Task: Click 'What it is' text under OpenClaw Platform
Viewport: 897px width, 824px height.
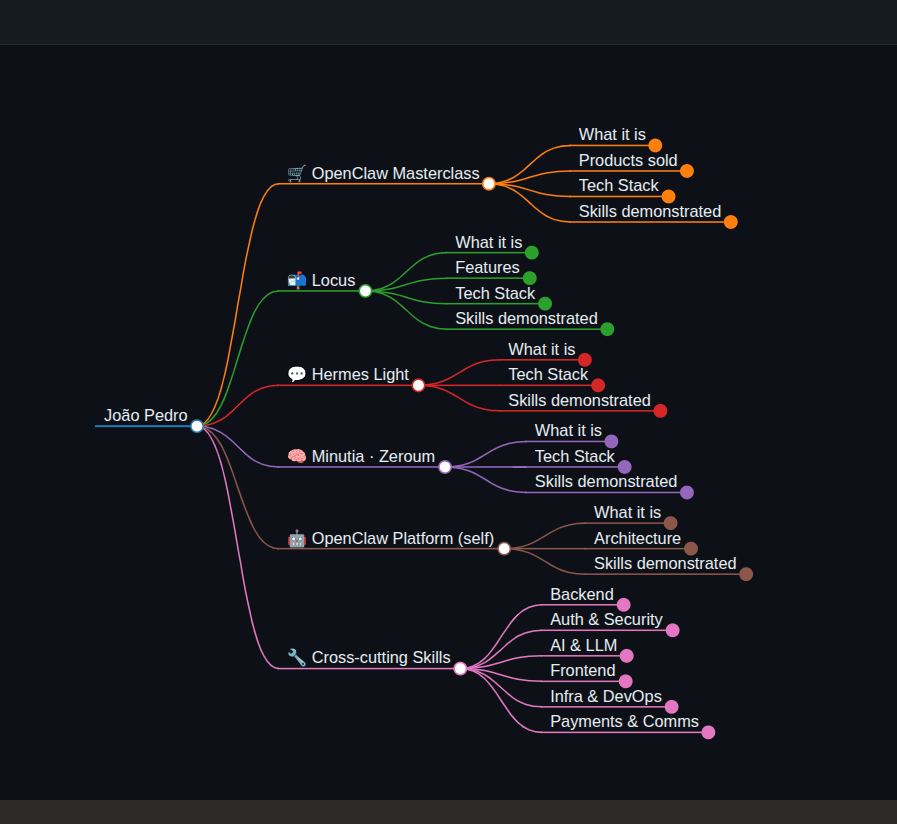Action: tap(627, 513)
